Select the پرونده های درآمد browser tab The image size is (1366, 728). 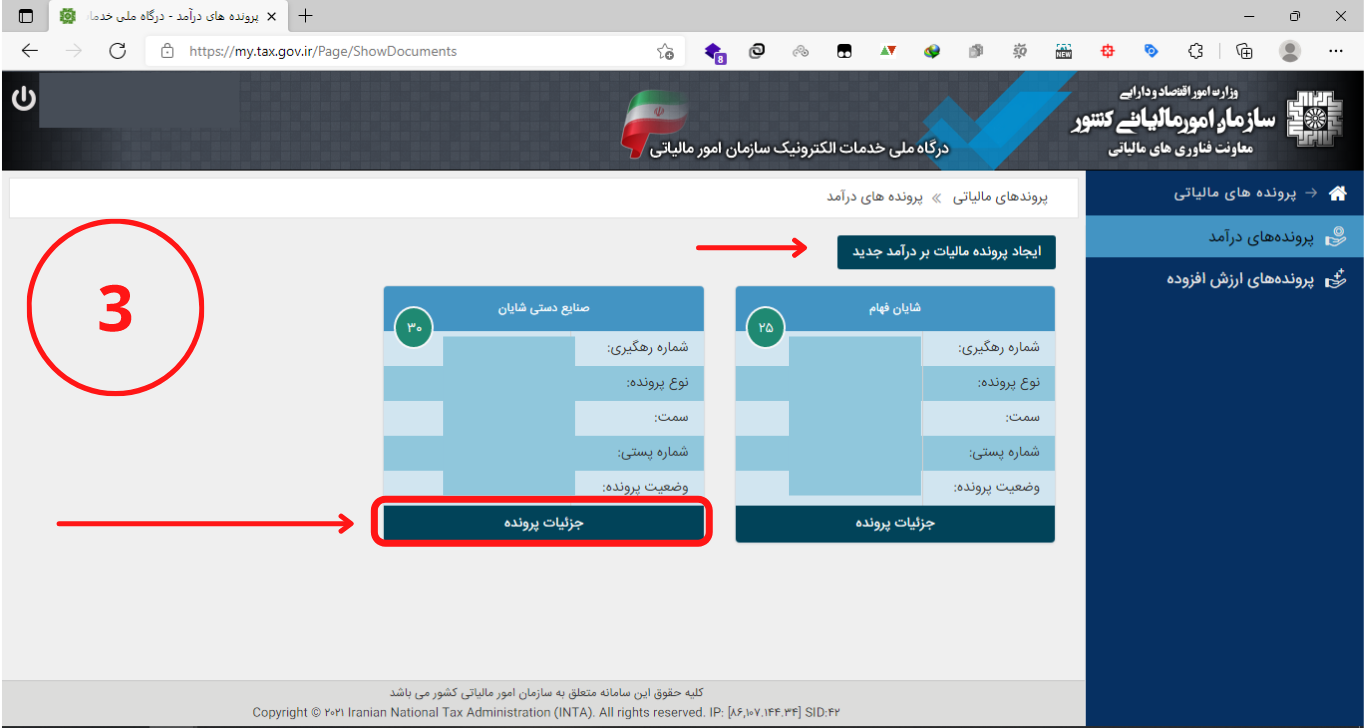167,16
